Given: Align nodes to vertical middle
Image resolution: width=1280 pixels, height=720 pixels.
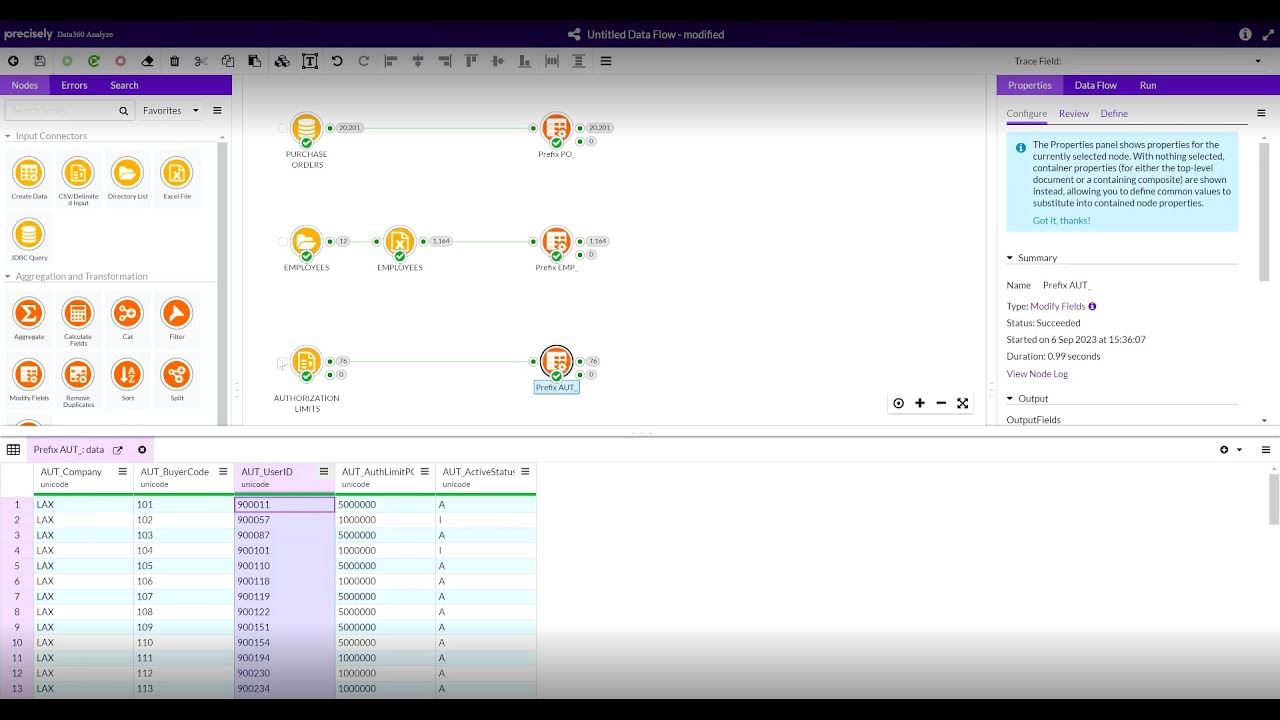Looking at the screenshot, I should click(x=498, y=61).
